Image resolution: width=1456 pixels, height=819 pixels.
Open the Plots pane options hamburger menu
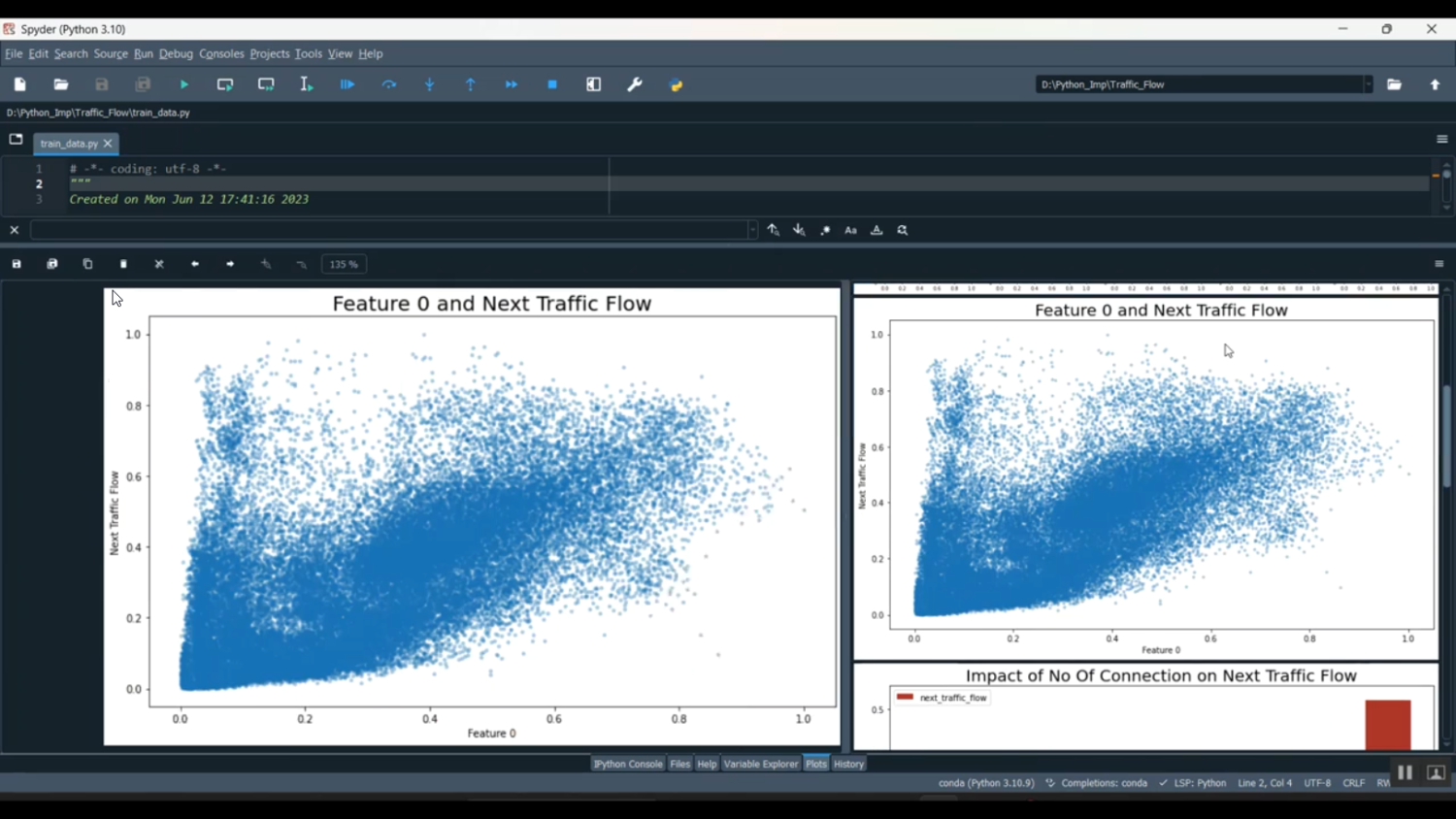1439,264
